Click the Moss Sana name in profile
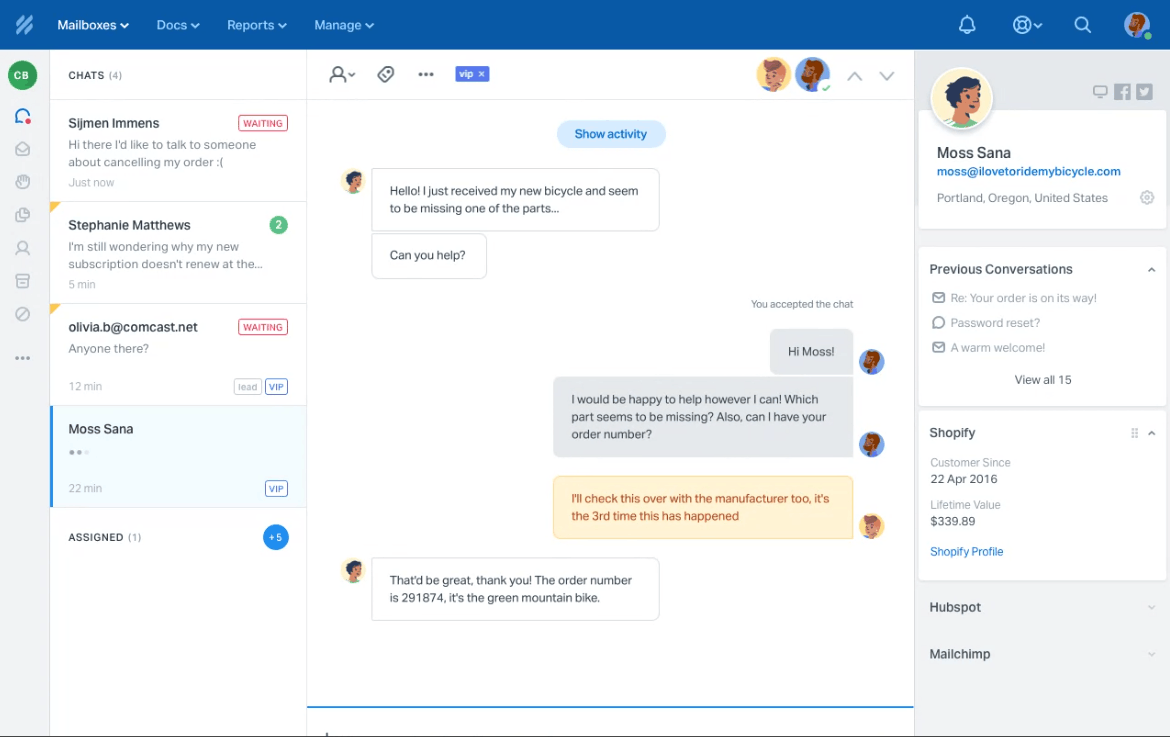 (x=974, y=153)
